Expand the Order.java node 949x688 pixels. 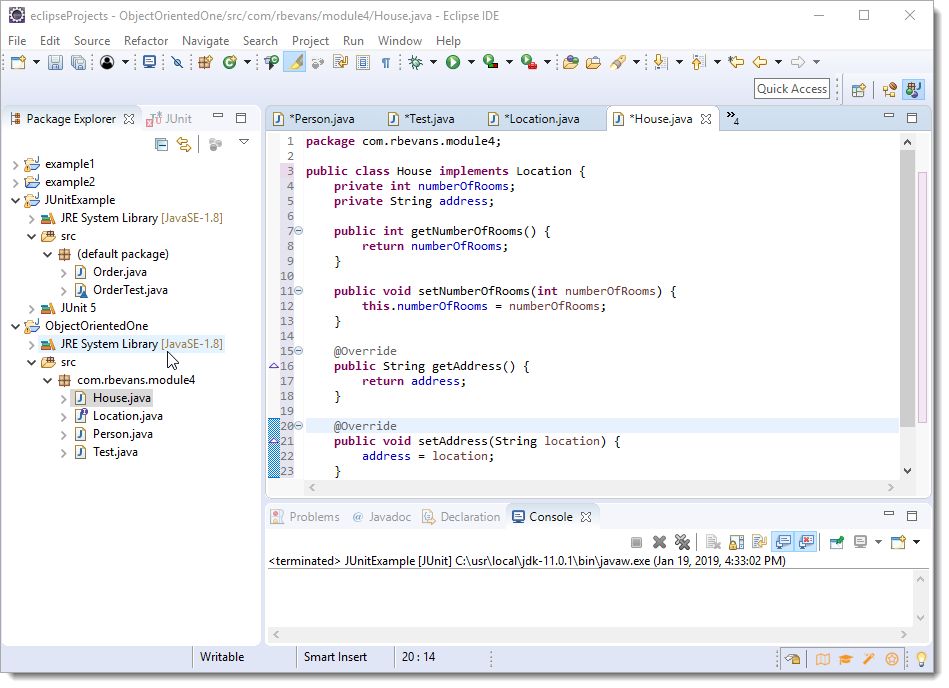[64, 273]
